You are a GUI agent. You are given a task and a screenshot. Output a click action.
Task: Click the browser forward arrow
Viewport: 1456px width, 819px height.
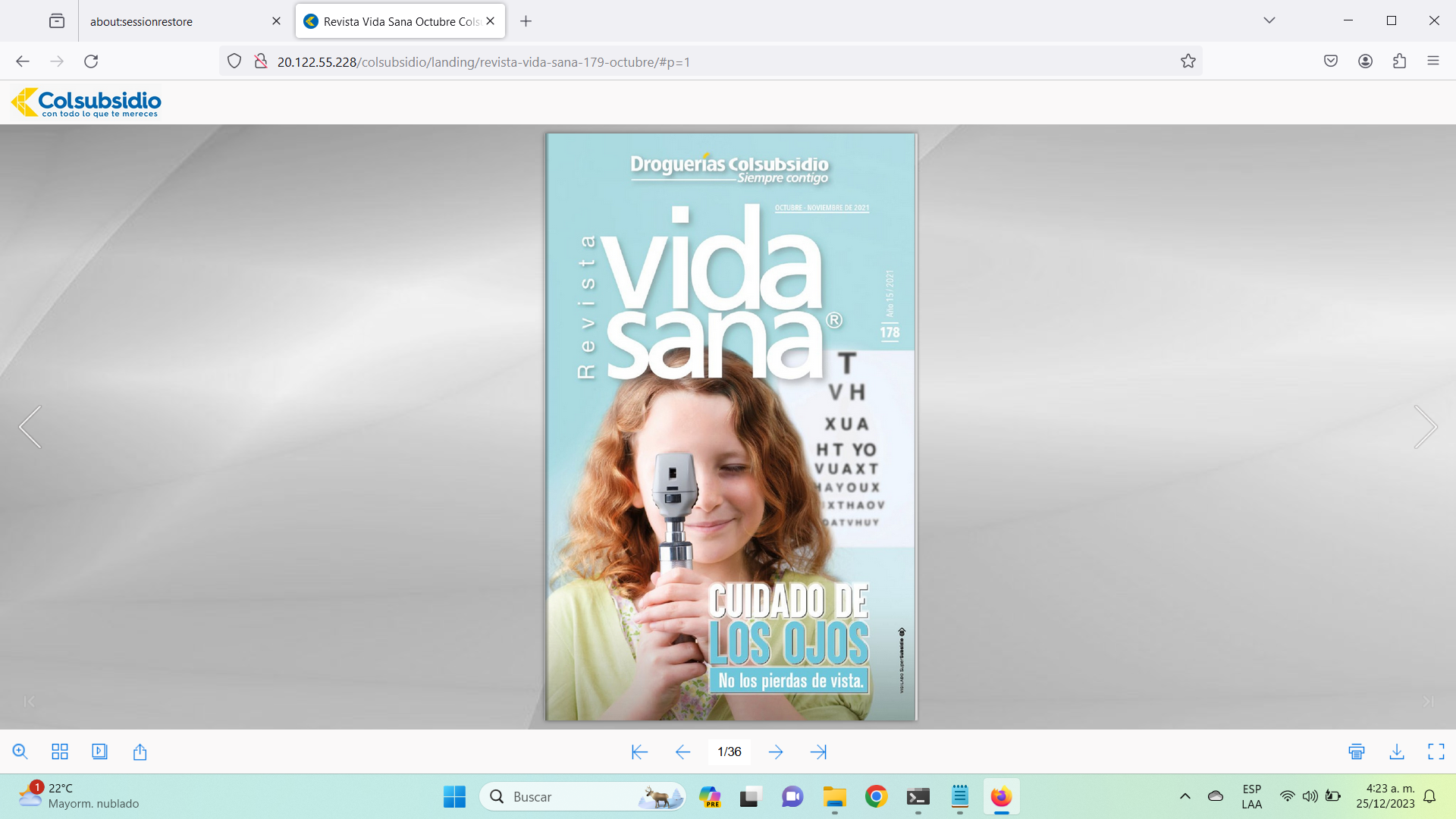[57, 61]
